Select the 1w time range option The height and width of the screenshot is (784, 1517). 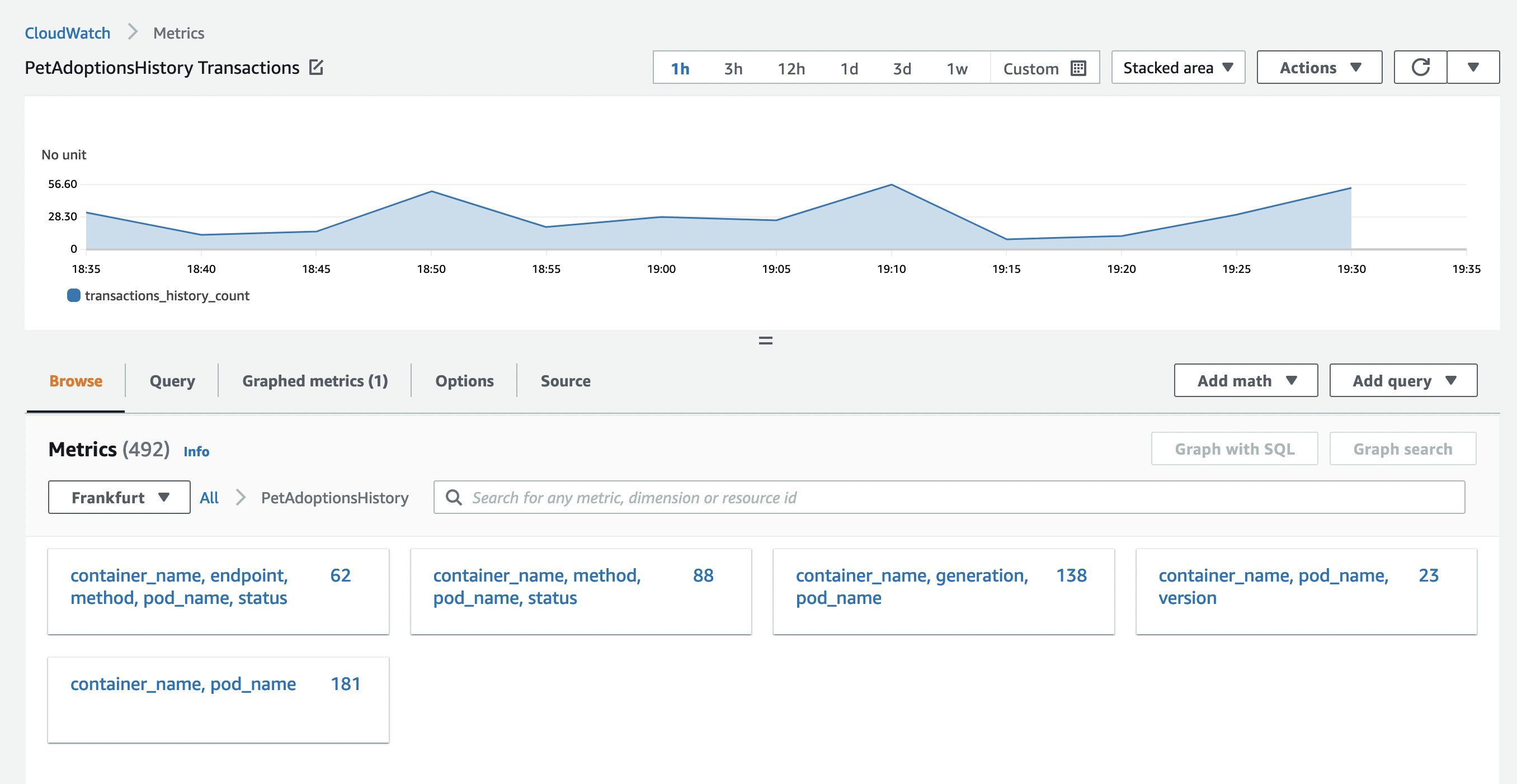tap(957, 68)
